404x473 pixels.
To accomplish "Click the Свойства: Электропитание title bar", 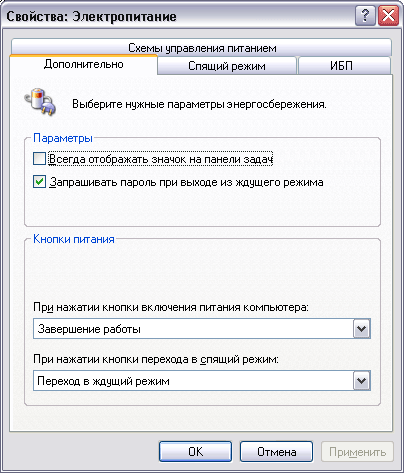I will coord(180,16).
